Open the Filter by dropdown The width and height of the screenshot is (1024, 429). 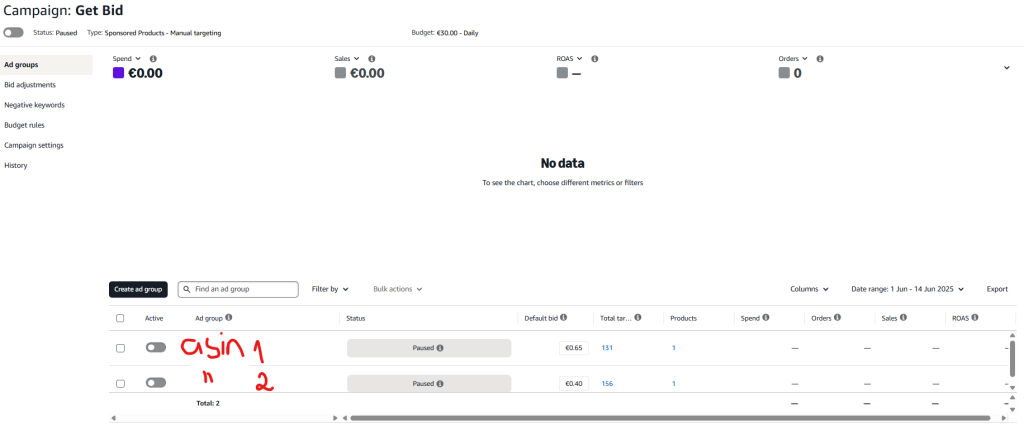point(330,289)
